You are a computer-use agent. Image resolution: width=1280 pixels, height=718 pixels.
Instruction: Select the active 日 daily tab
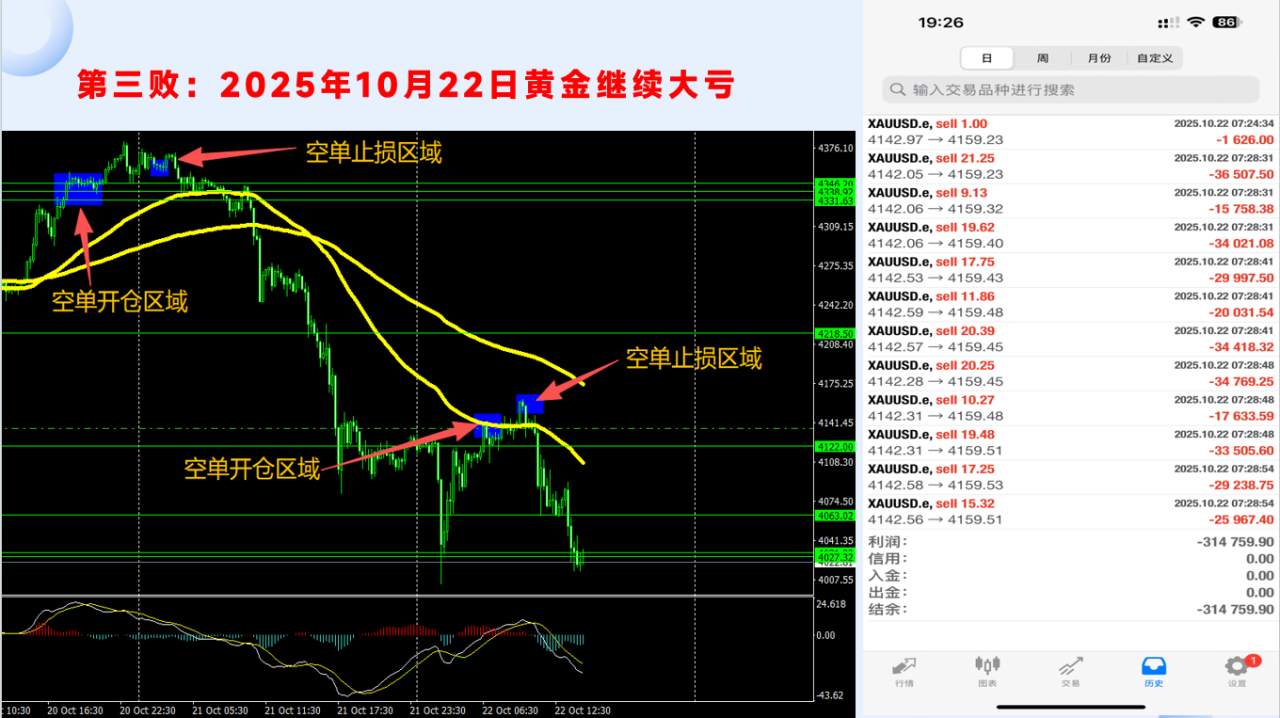pos(987,57)
